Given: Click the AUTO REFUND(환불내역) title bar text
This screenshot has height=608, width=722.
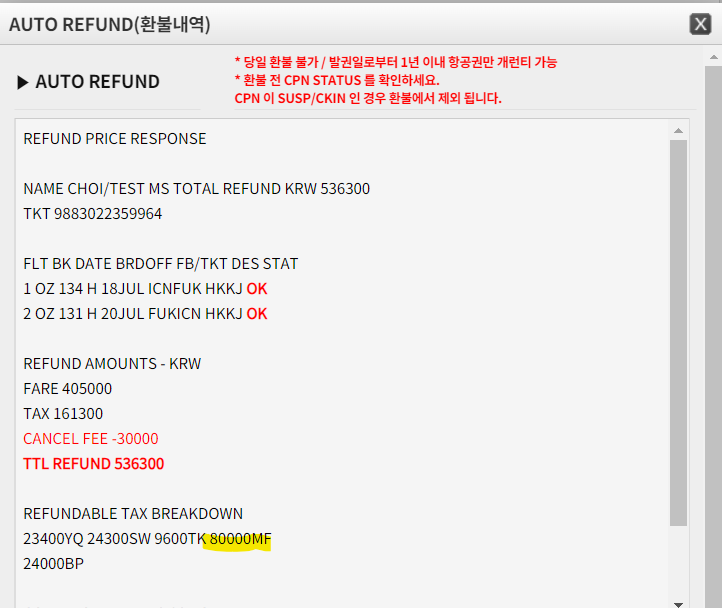Looking at the screenshot, I should 110,25.
